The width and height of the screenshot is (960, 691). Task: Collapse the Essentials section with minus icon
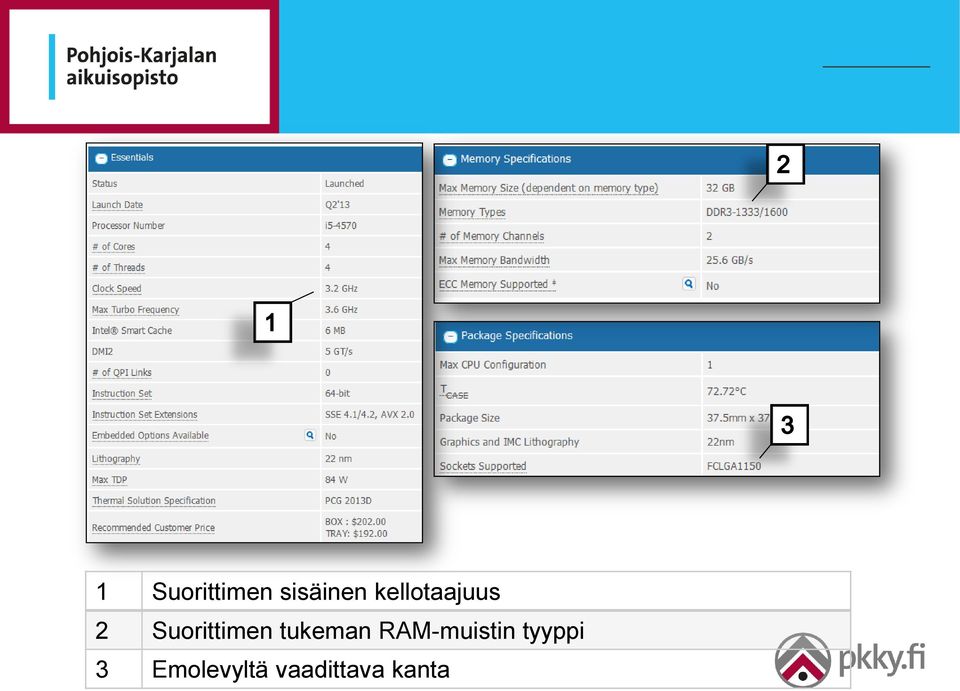100,159
